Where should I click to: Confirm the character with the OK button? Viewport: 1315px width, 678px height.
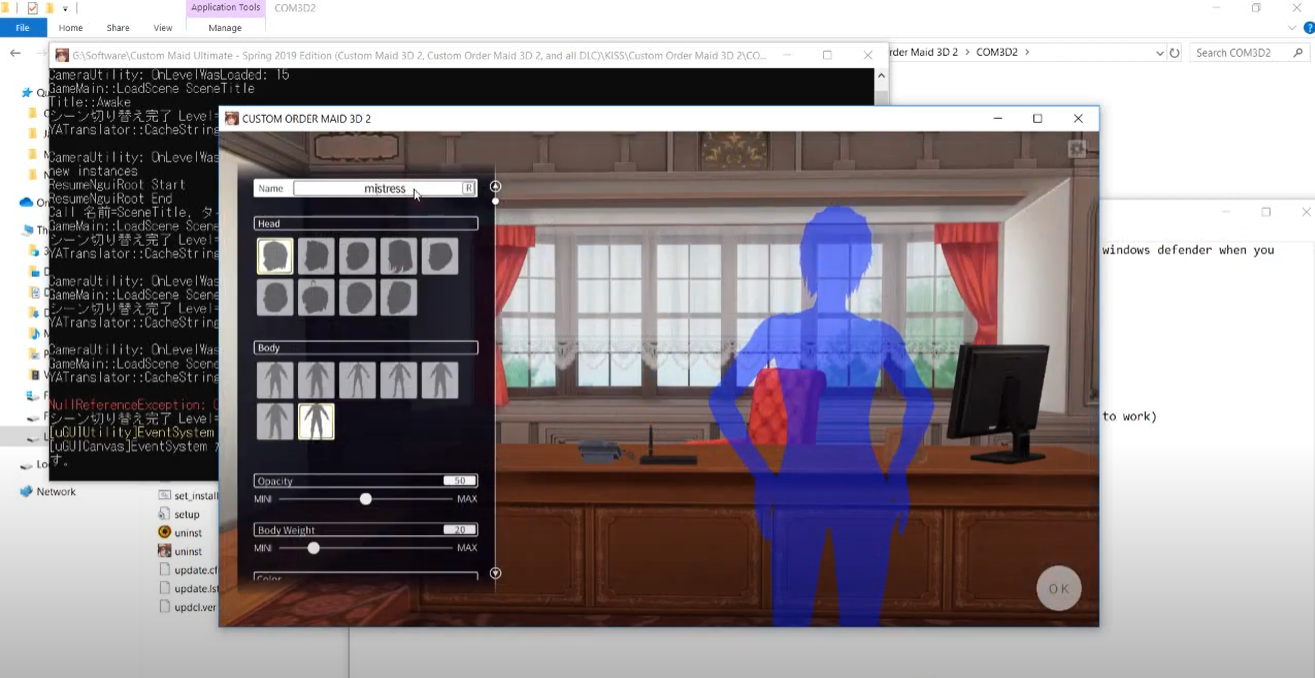[1059, 589]
